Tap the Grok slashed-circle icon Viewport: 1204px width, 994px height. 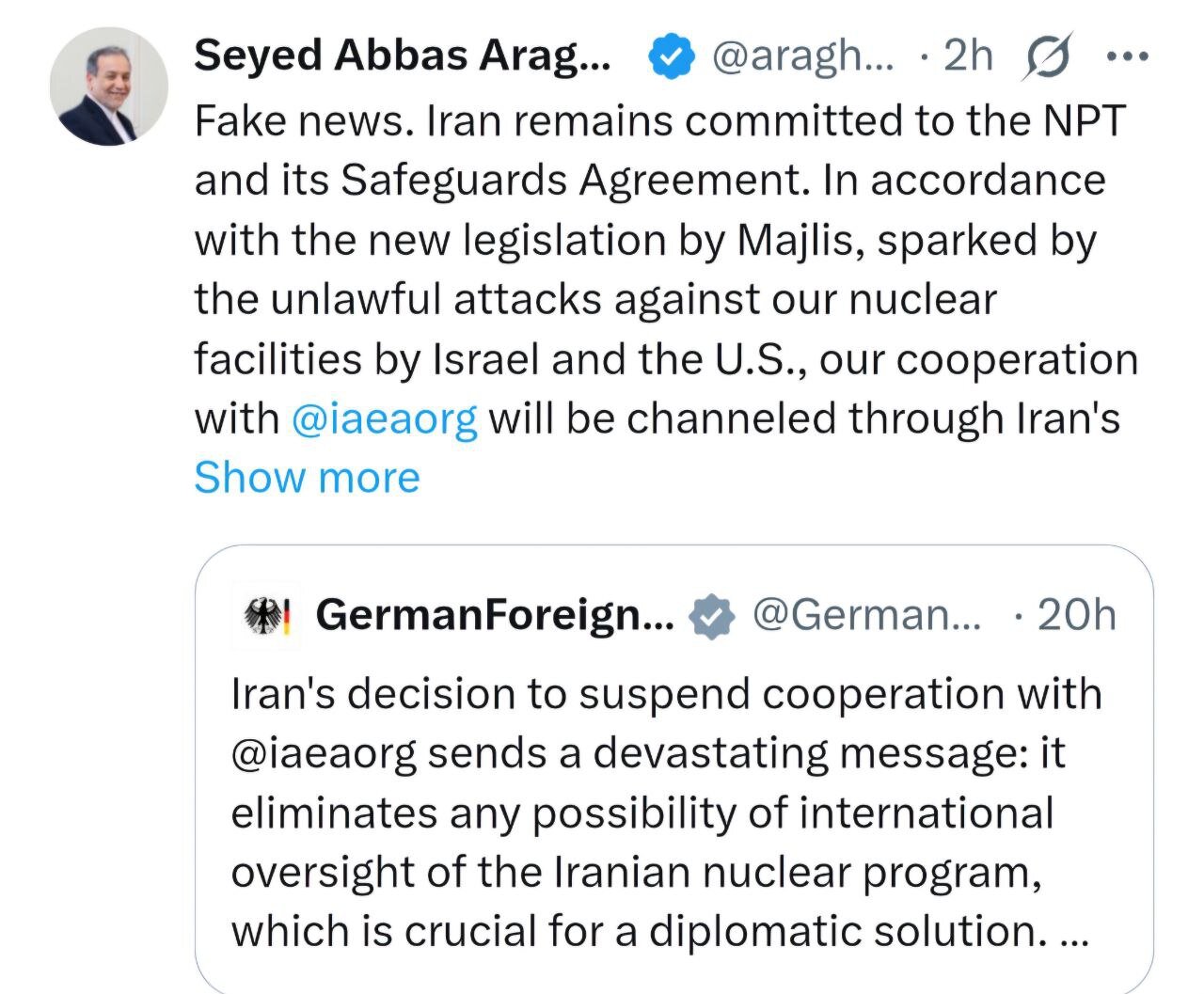click(1047, 57)
